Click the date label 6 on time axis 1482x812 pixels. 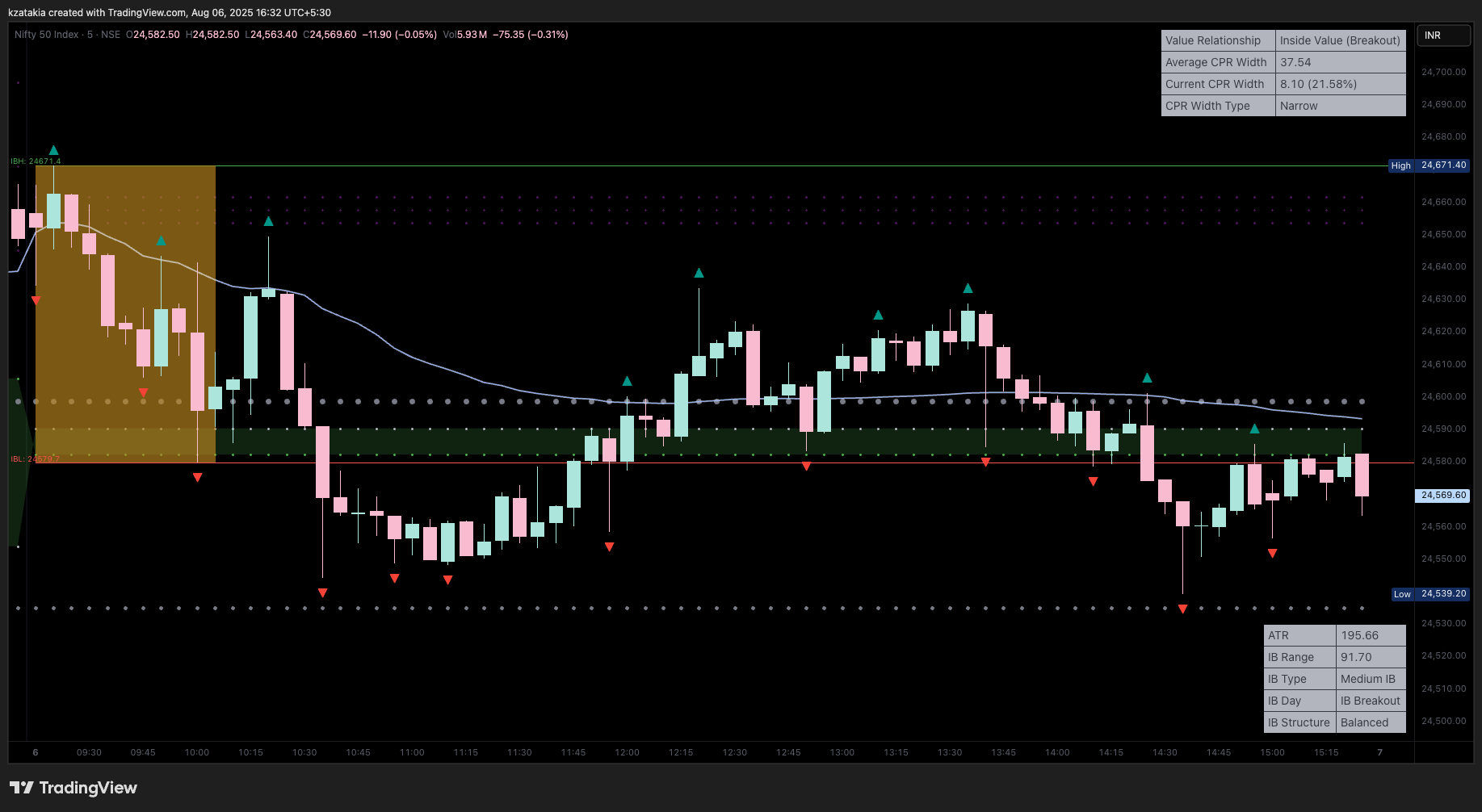36,752
